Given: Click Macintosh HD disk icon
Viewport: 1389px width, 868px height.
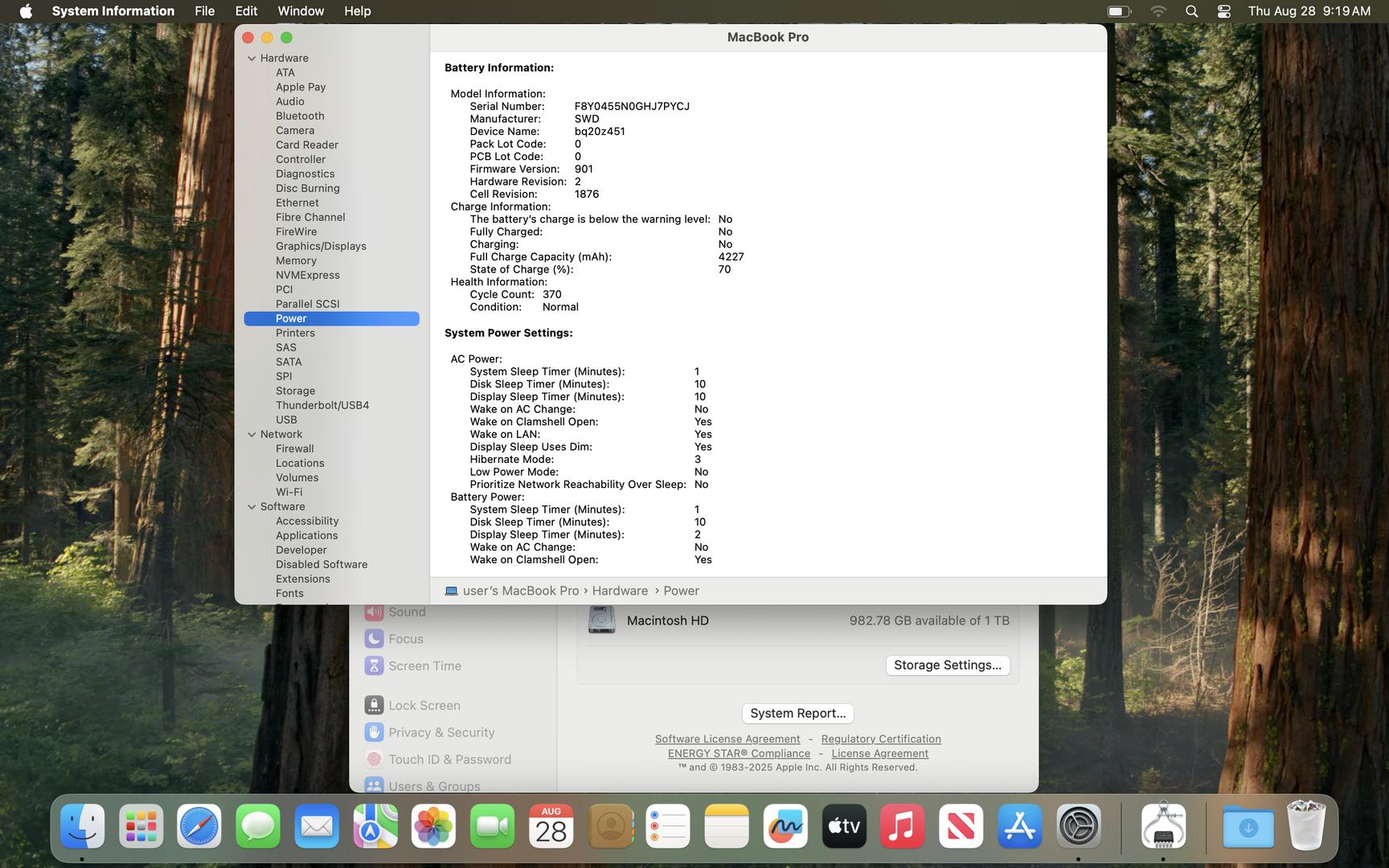Looking at the screenshot, I should 601,620.
